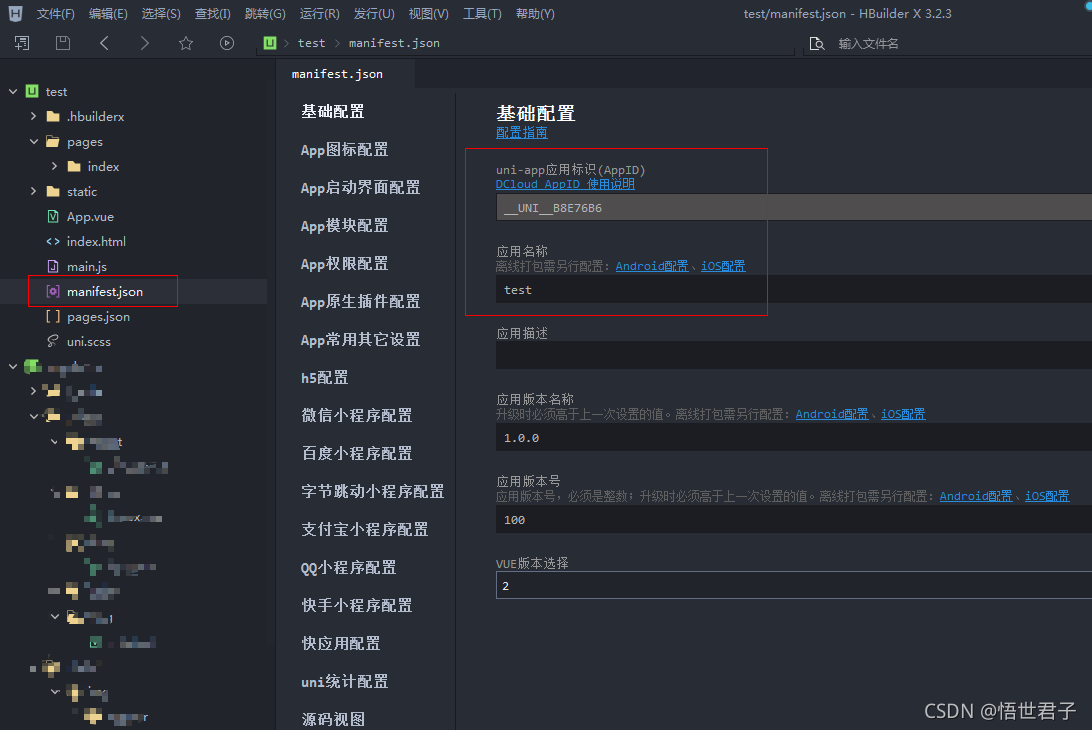The width and height of the screenshot is (1092, 730).
Task: Open the 运行(R) menu
Action: coord(320,13)
